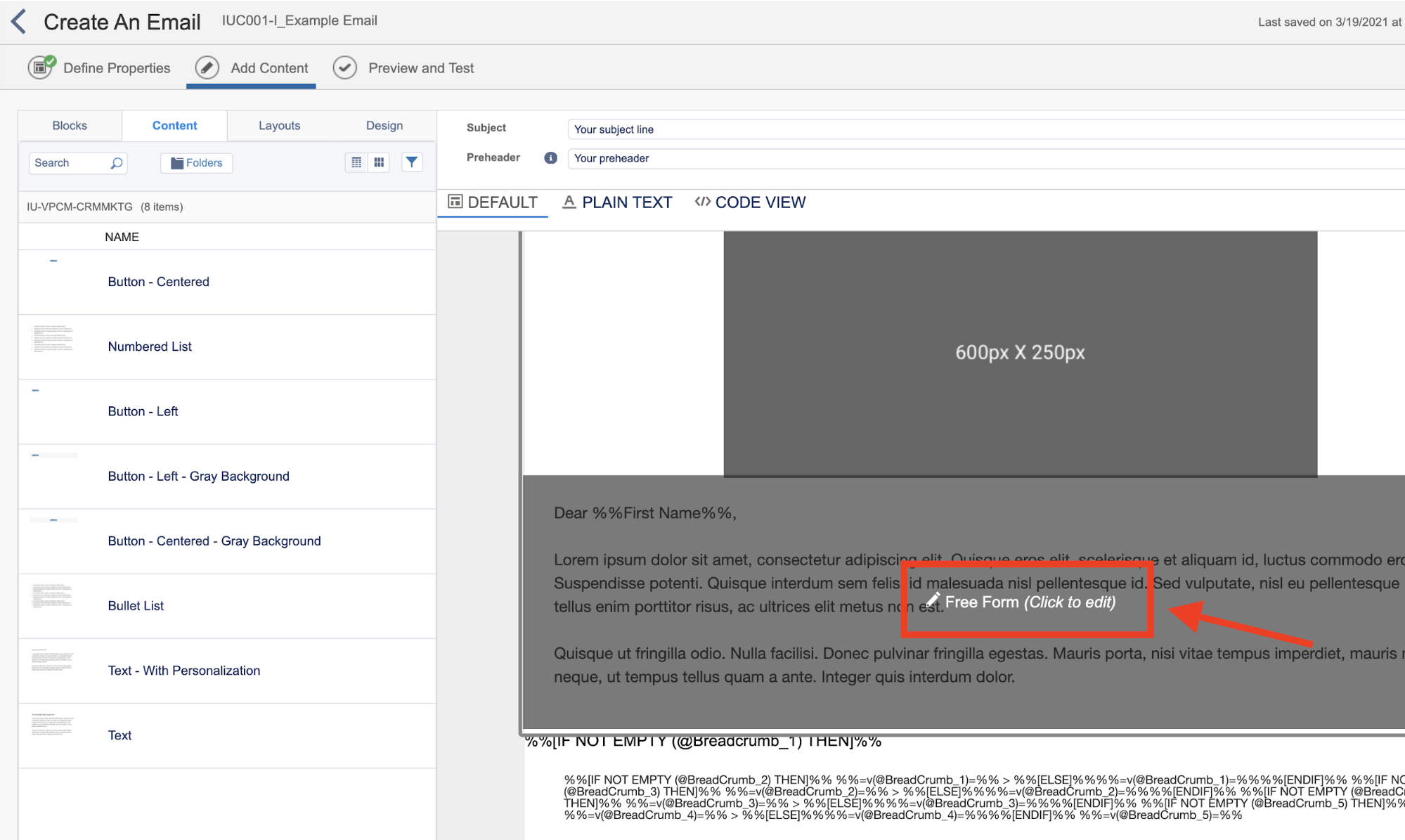The image size is (1405, 840).
Task: Switch content list to grid view
Action: click(x=379, y=162)
